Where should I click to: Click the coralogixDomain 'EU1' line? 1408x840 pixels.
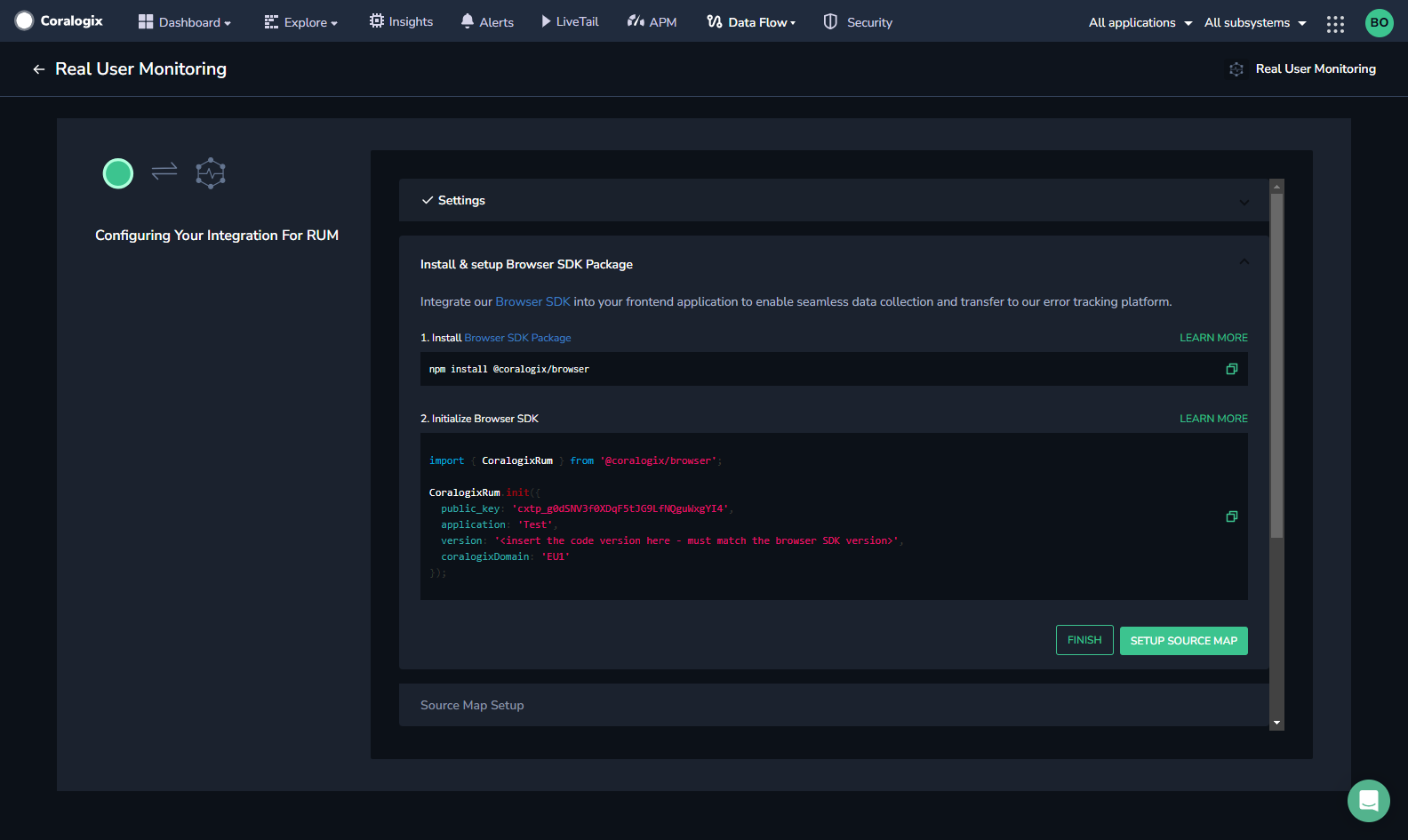coord(506,556)
